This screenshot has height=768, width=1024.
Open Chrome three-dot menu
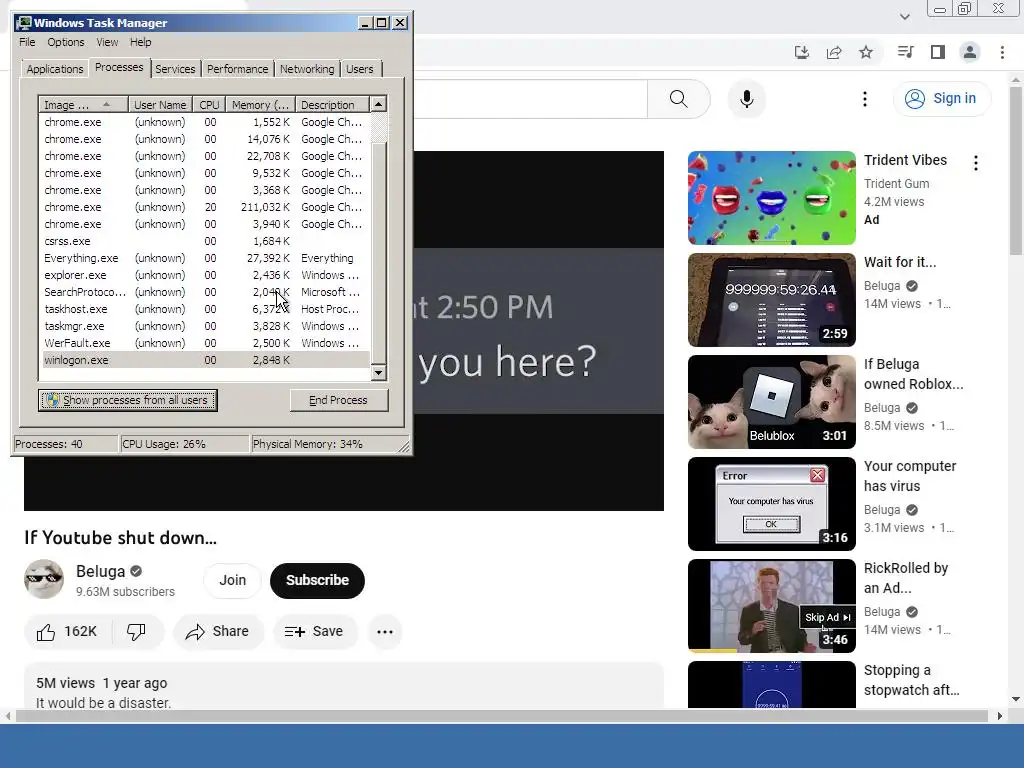tap(1002, 52)
